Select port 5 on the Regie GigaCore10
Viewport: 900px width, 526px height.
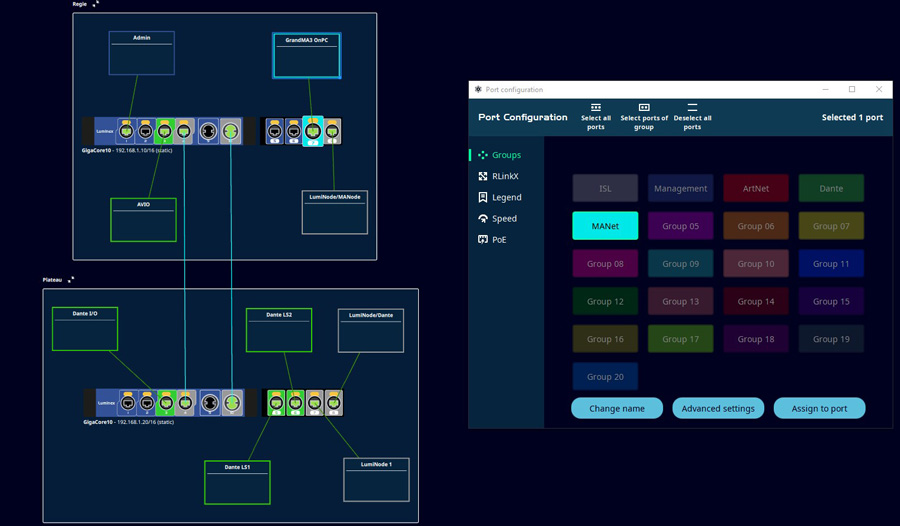click(274, 132)
